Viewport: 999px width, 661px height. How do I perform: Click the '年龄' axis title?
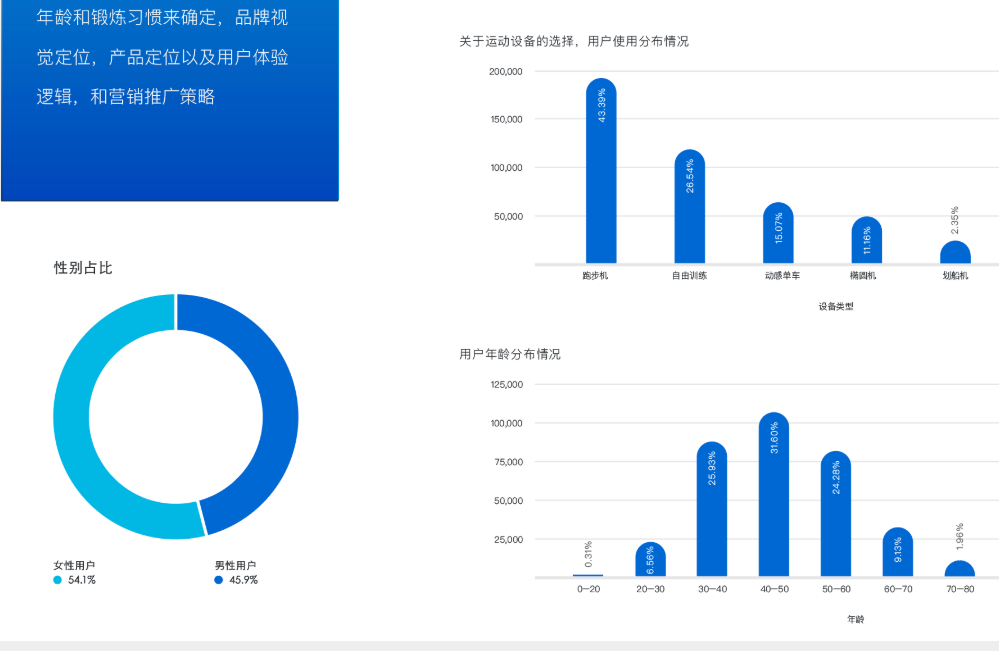click(856, 620)
